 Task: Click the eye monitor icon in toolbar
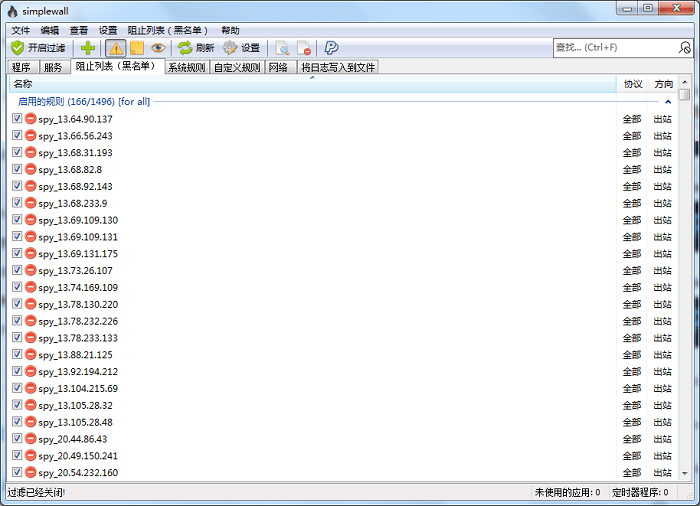158,47
